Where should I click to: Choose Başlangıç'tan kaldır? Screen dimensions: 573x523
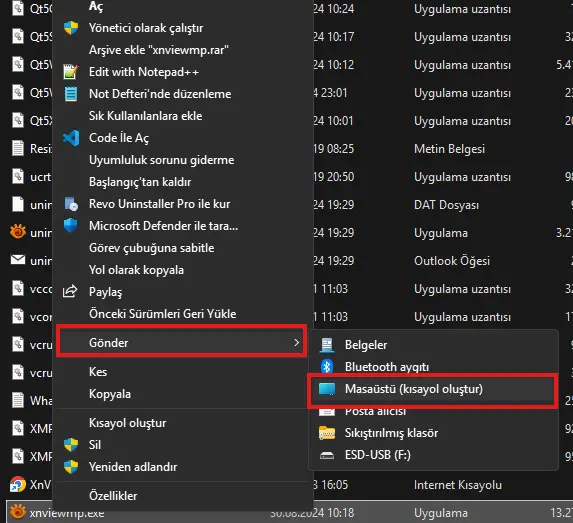[x=140, y=182]
